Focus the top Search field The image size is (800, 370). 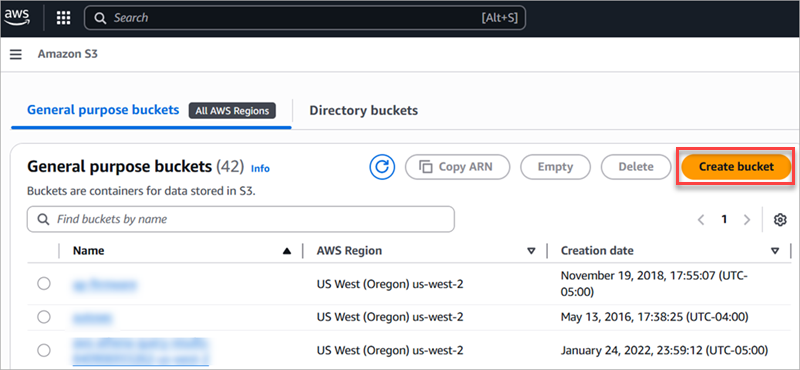click(305, 18)
